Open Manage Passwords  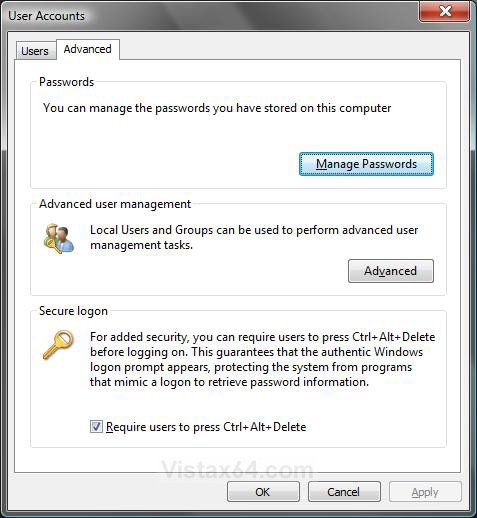(x=366, y=164)
